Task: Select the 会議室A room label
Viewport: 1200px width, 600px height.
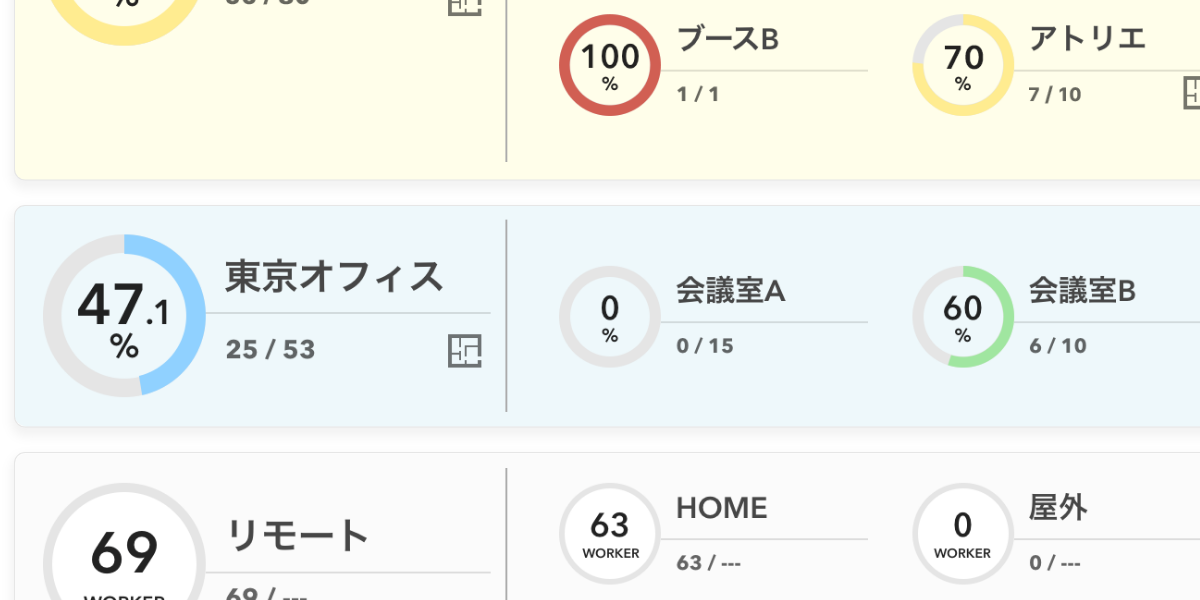Action: click(x=731, y=291)
